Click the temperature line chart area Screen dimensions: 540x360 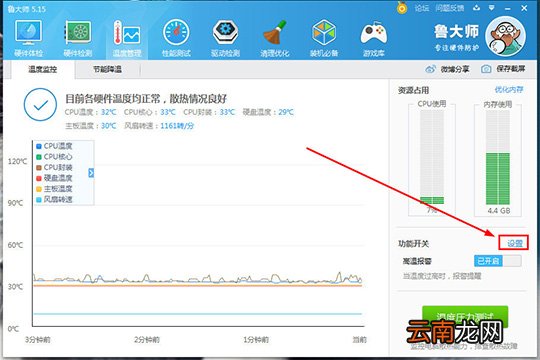(x=198, y=234)
